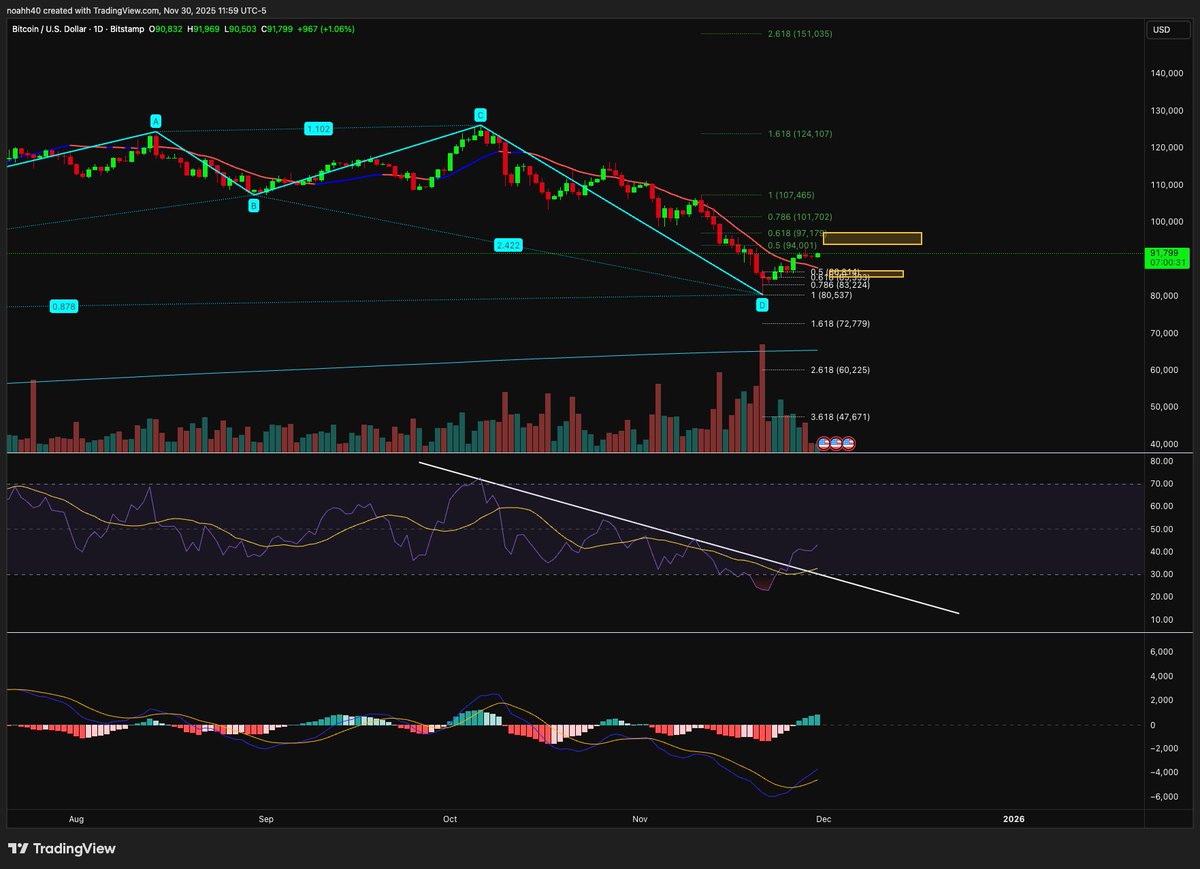Click the TradingView logo
Image resolution: width=1200 pixels, height=869 pixels.
point(61,849)
